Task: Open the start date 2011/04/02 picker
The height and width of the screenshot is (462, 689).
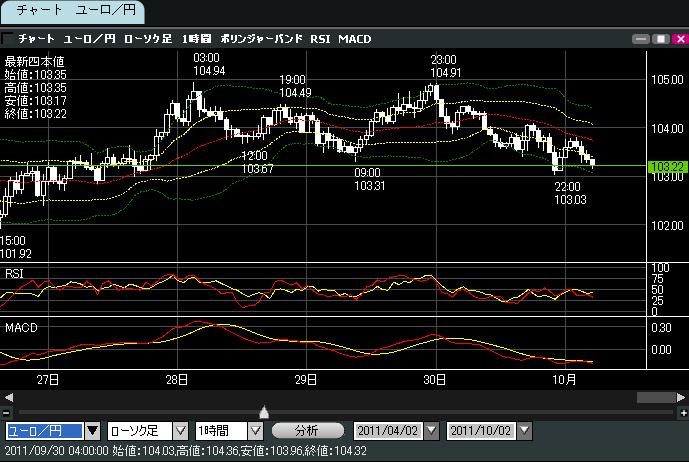Action: click(x=431, y=431)
